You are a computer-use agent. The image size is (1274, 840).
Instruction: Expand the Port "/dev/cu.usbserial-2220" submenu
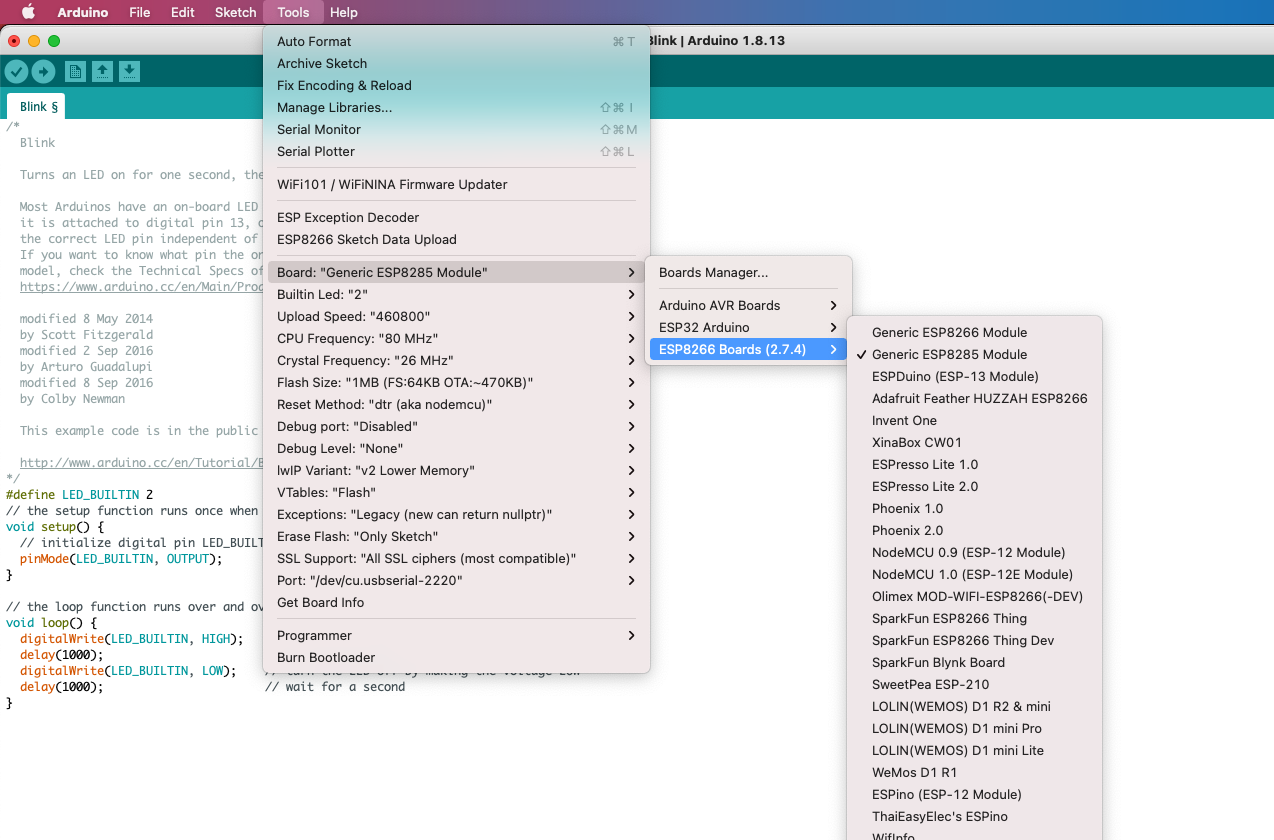456,580
